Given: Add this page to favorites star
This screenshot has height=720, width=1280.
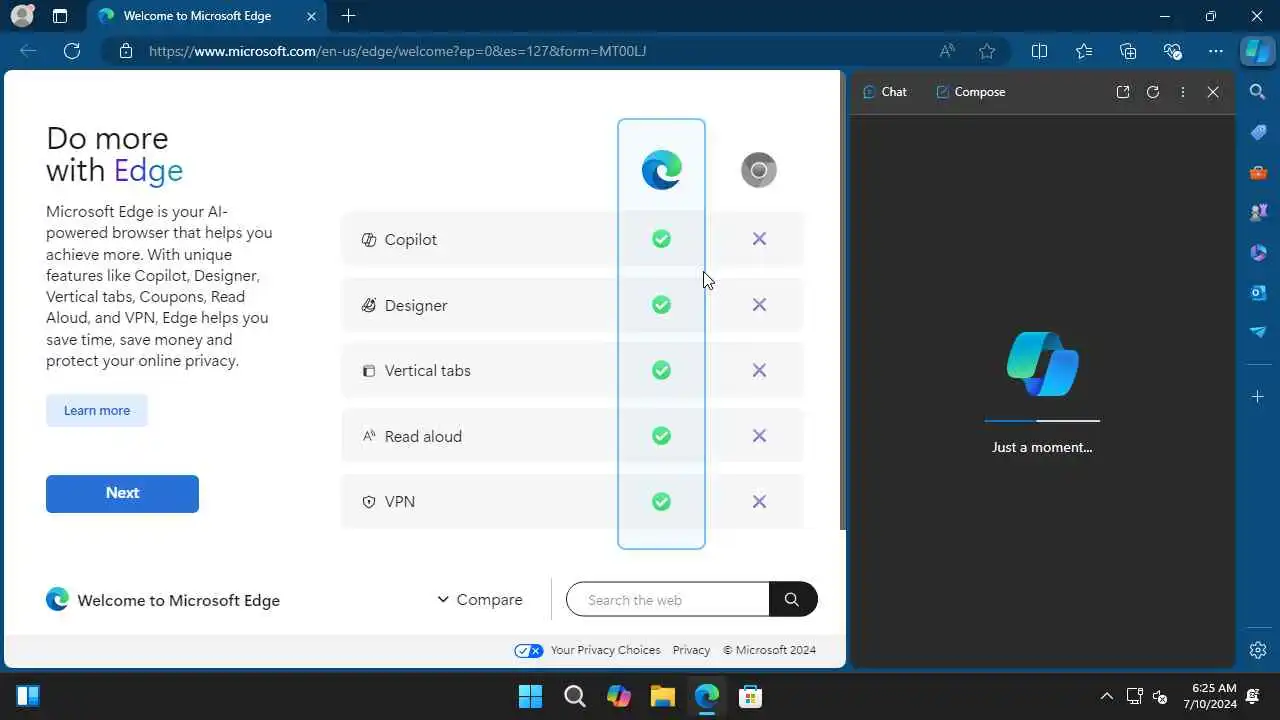Looking at the screenshot, I should [x=987, y=51].
